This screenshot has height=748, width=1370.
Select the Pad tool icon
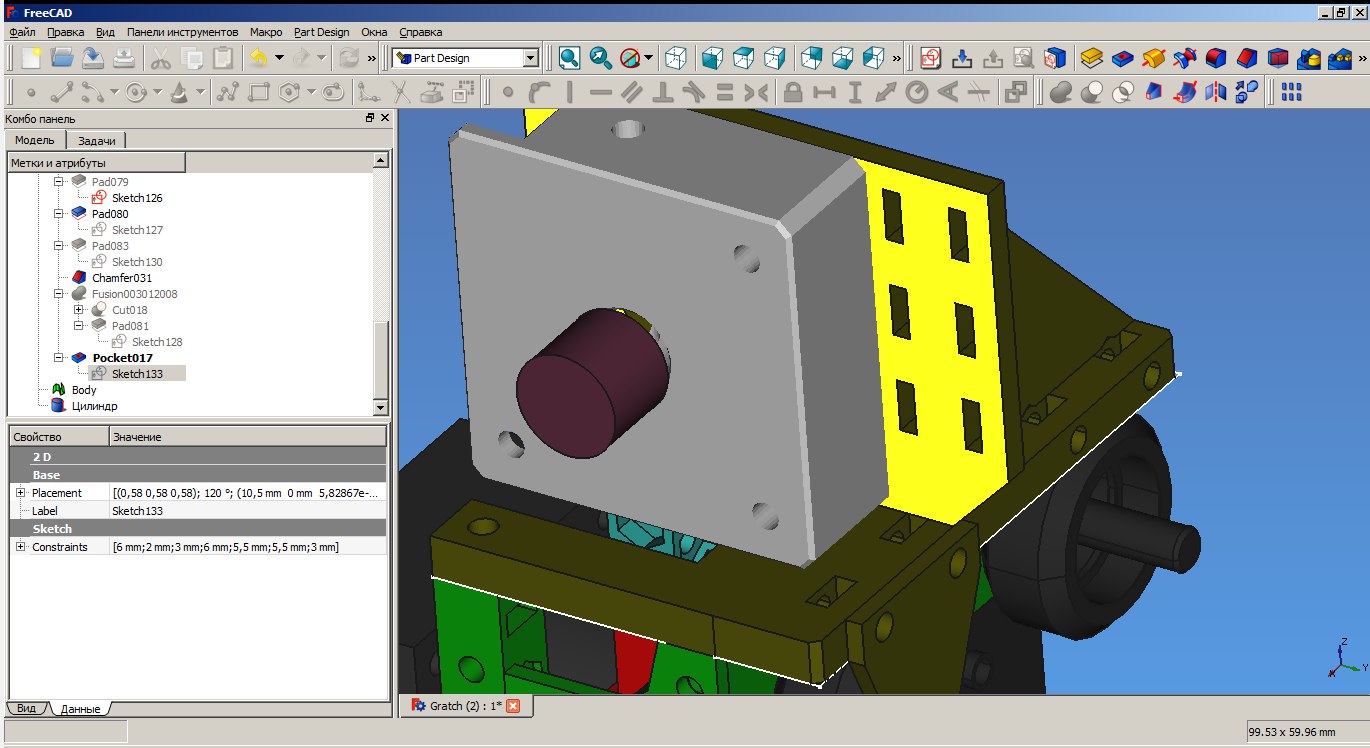(x=1092, y=58)
